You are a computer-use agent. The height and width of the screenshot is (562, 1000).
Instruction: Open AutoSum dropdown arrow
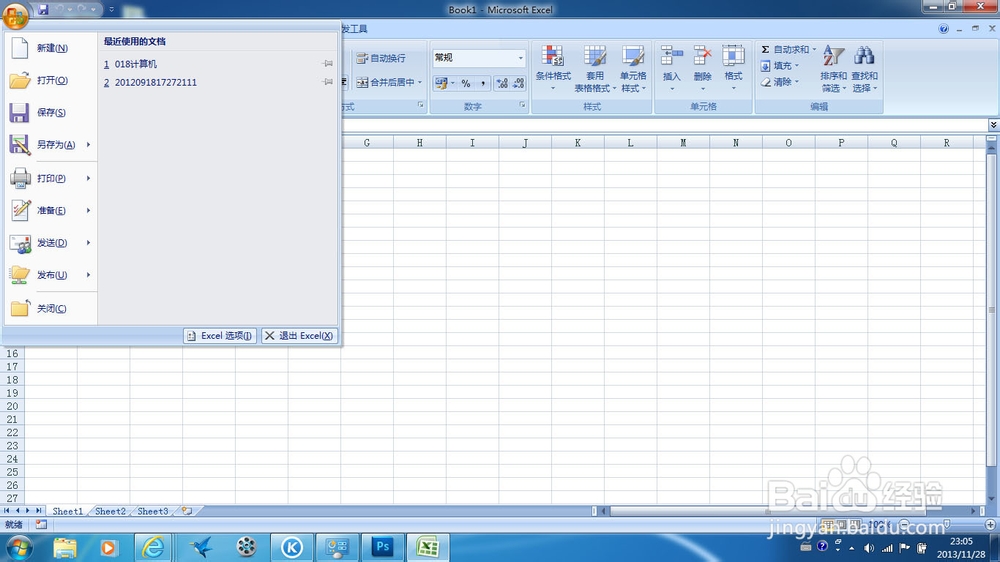pos(814,49)
